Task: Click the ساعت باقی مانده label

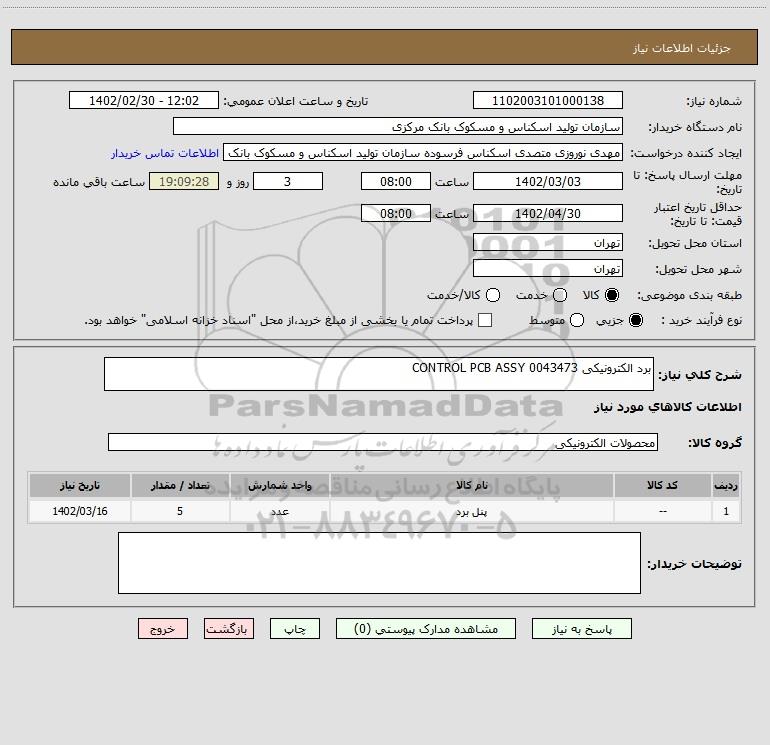Action: tap(99, 182)
